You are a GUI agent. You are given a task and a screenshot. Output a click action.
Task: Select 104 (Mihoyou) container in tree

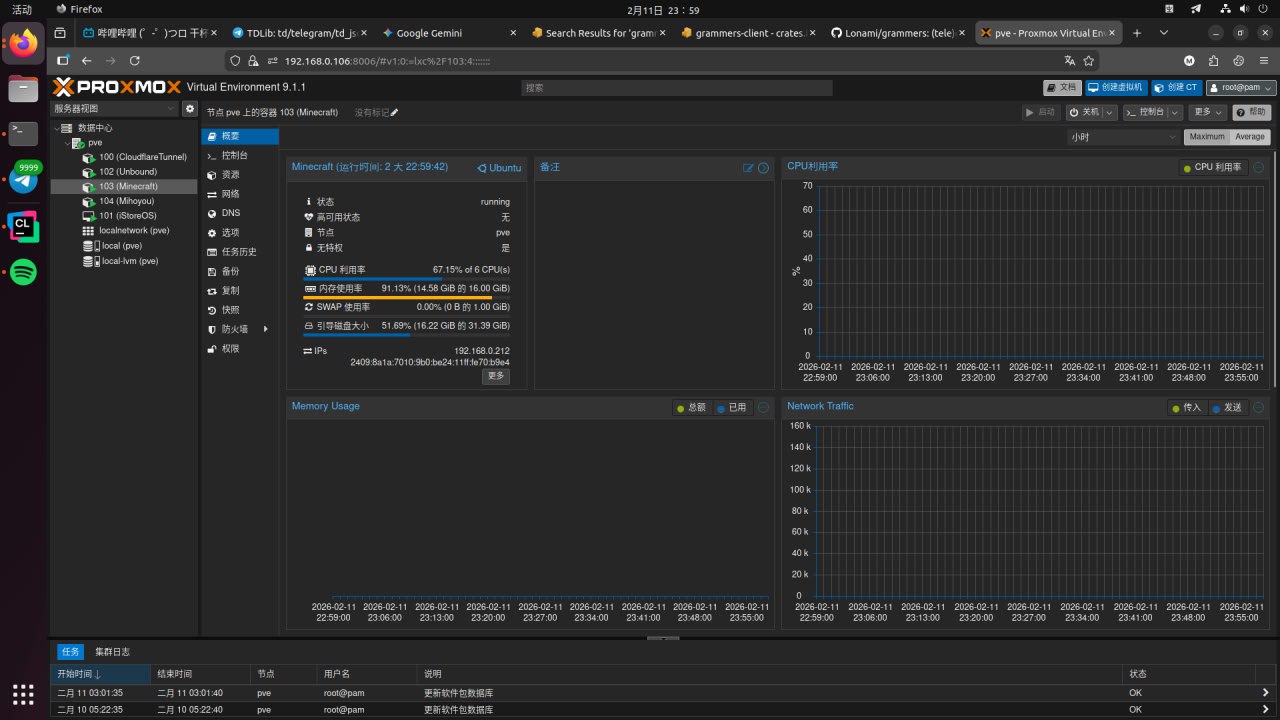coord(127,201)
